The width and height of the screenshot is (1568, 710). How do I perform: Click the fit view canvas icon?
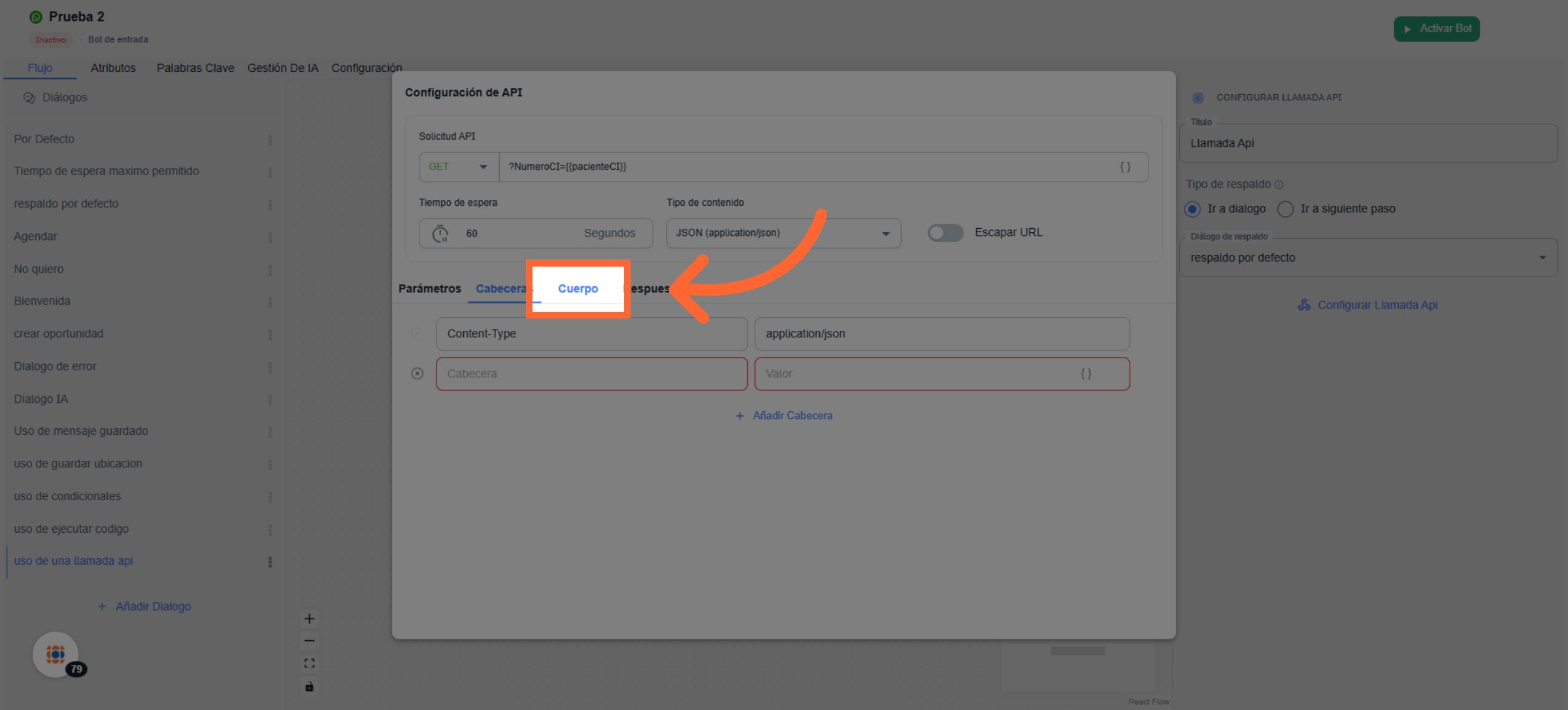tap(310, 663)
